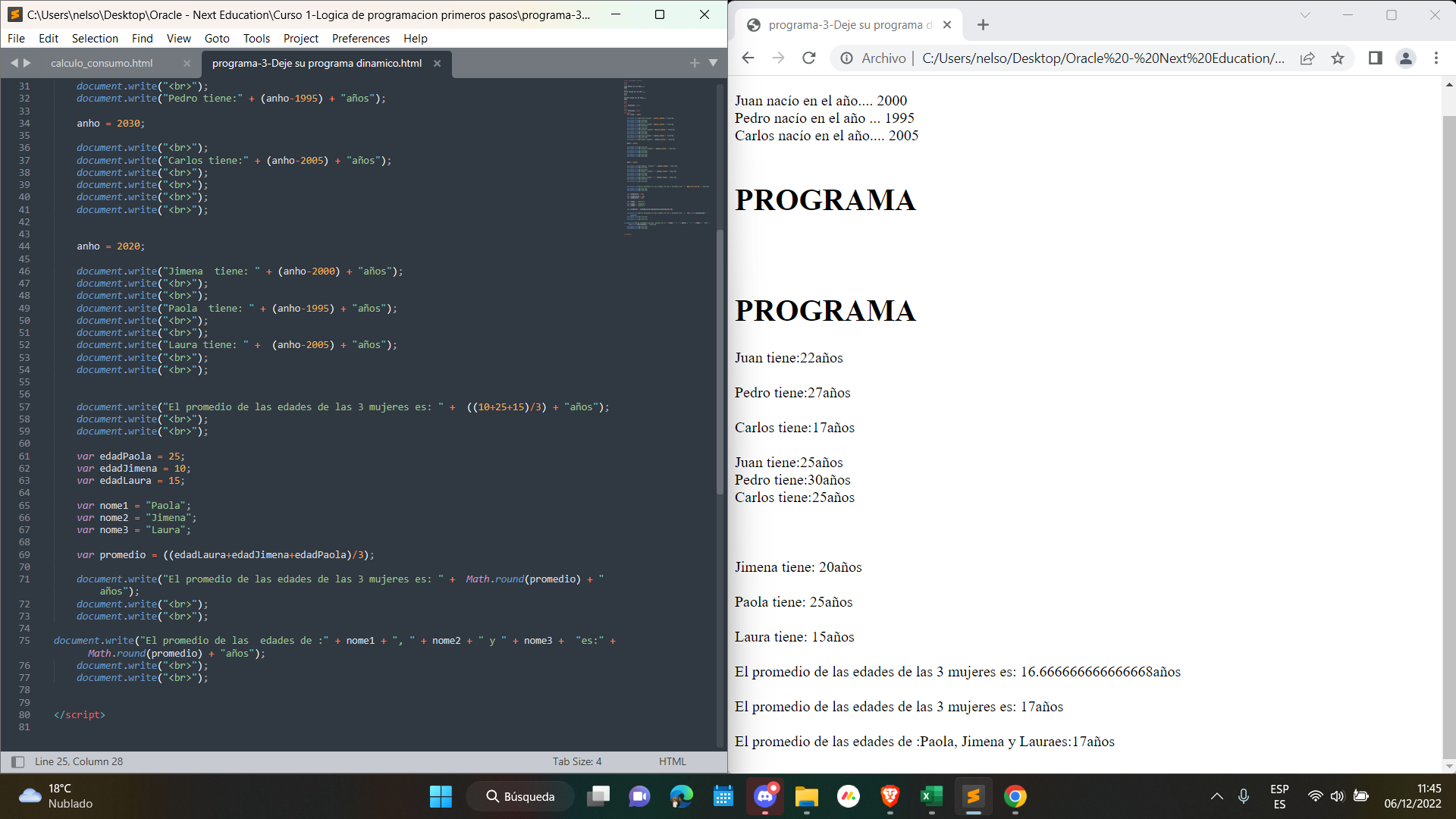Screen dimensions: 1456x819
Task: Open the File menu in Sublime Text
Action: (x=16, y=38)
